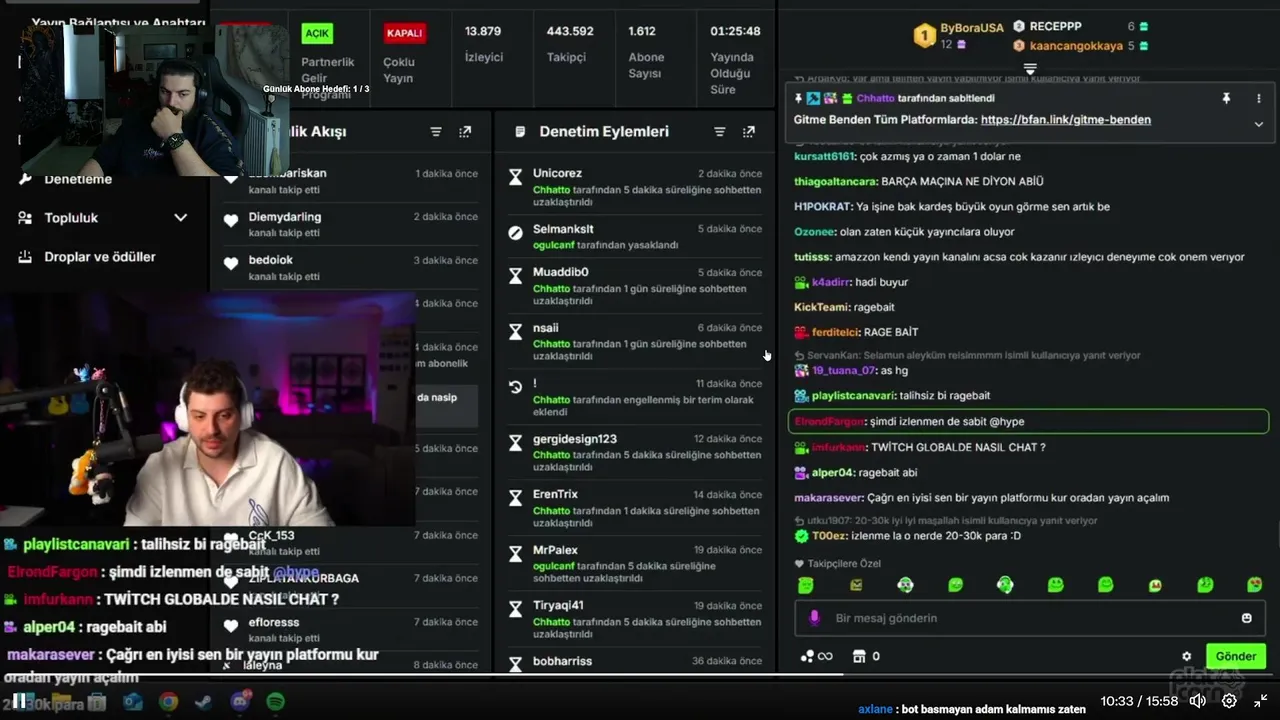Click chat username tutisss
The height and width of the screenshot is (720, 1280).
click(x=812, y=257)
